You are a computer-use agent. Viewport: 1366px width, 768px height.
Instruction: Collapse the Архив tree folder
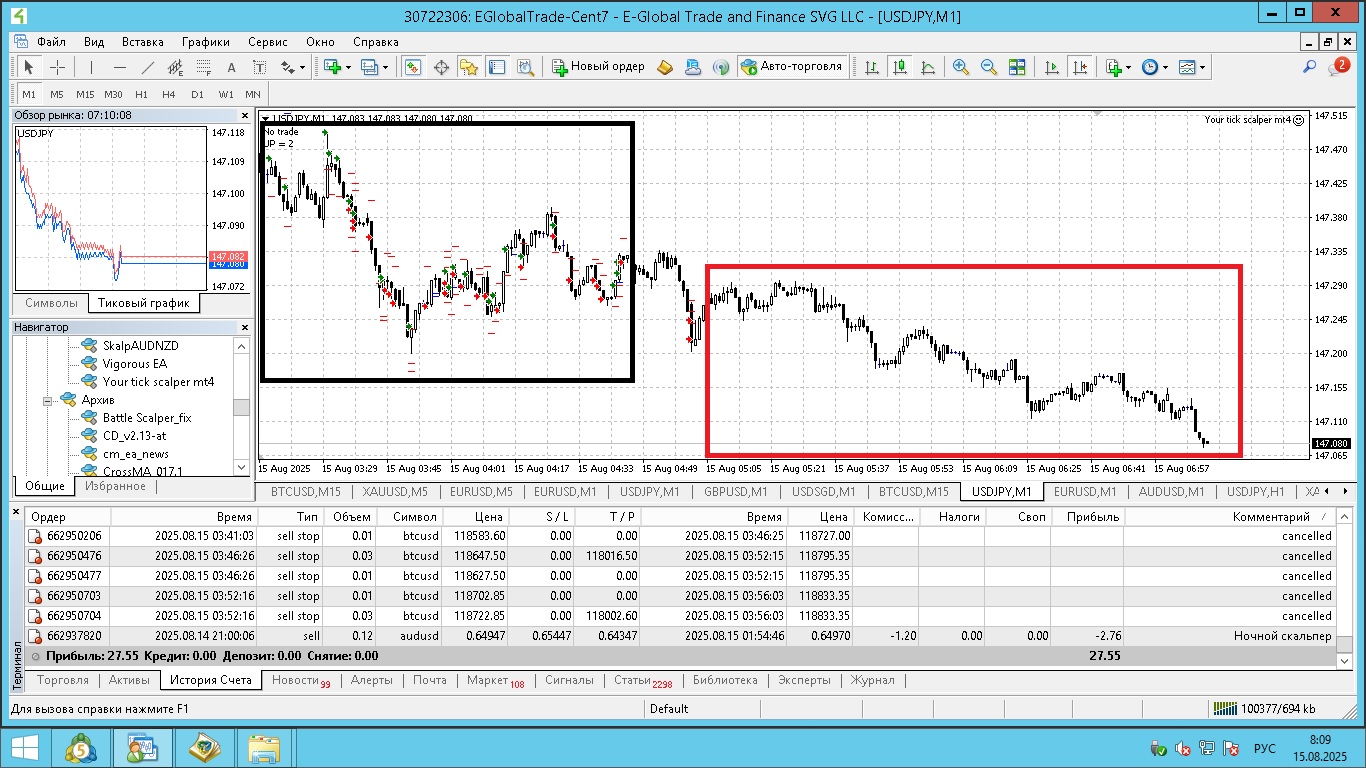click(x=47, y=400)
